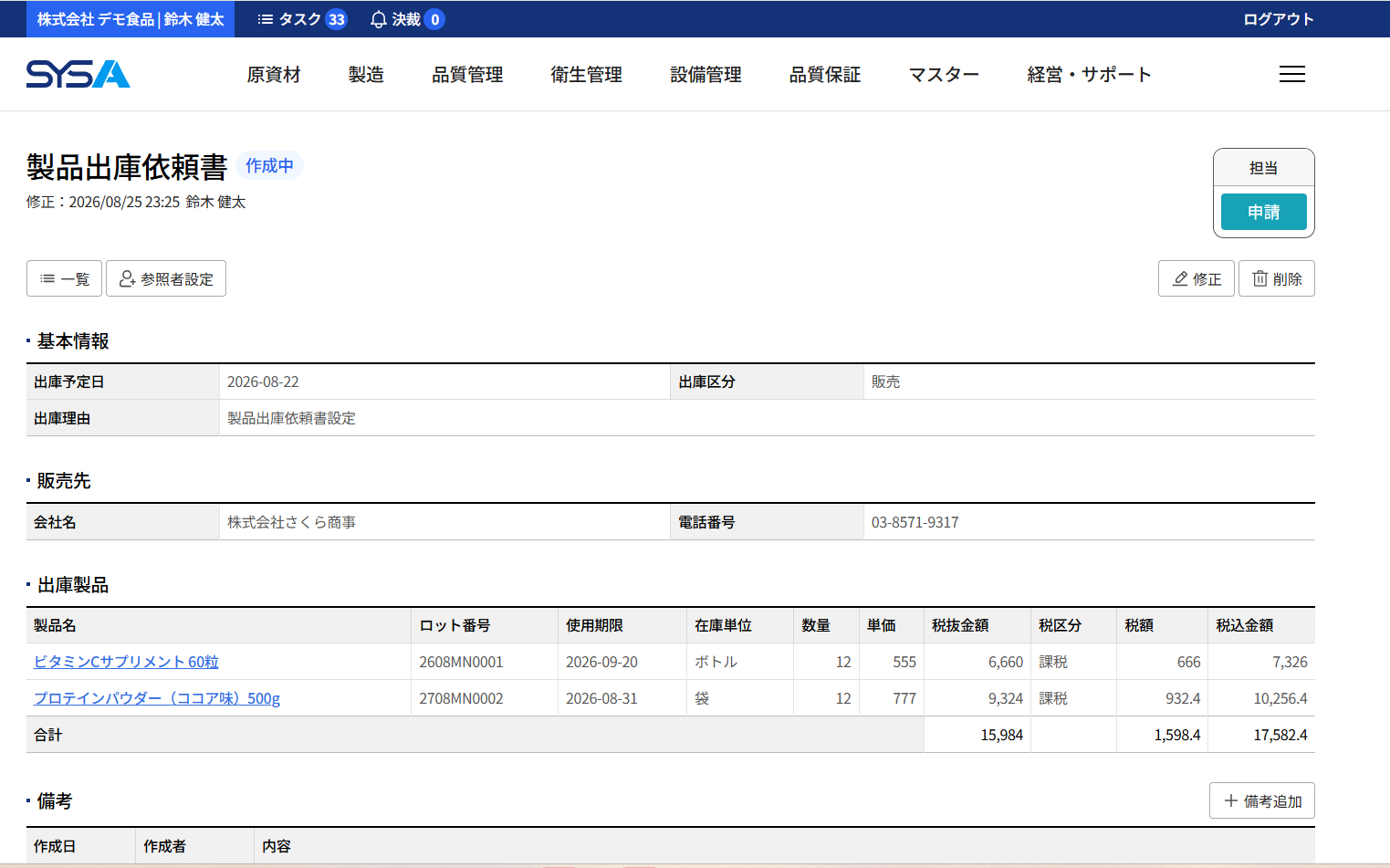Click the 備考追加 button
Viewport: 1390px width, 868px height.
click(1261, 800)
